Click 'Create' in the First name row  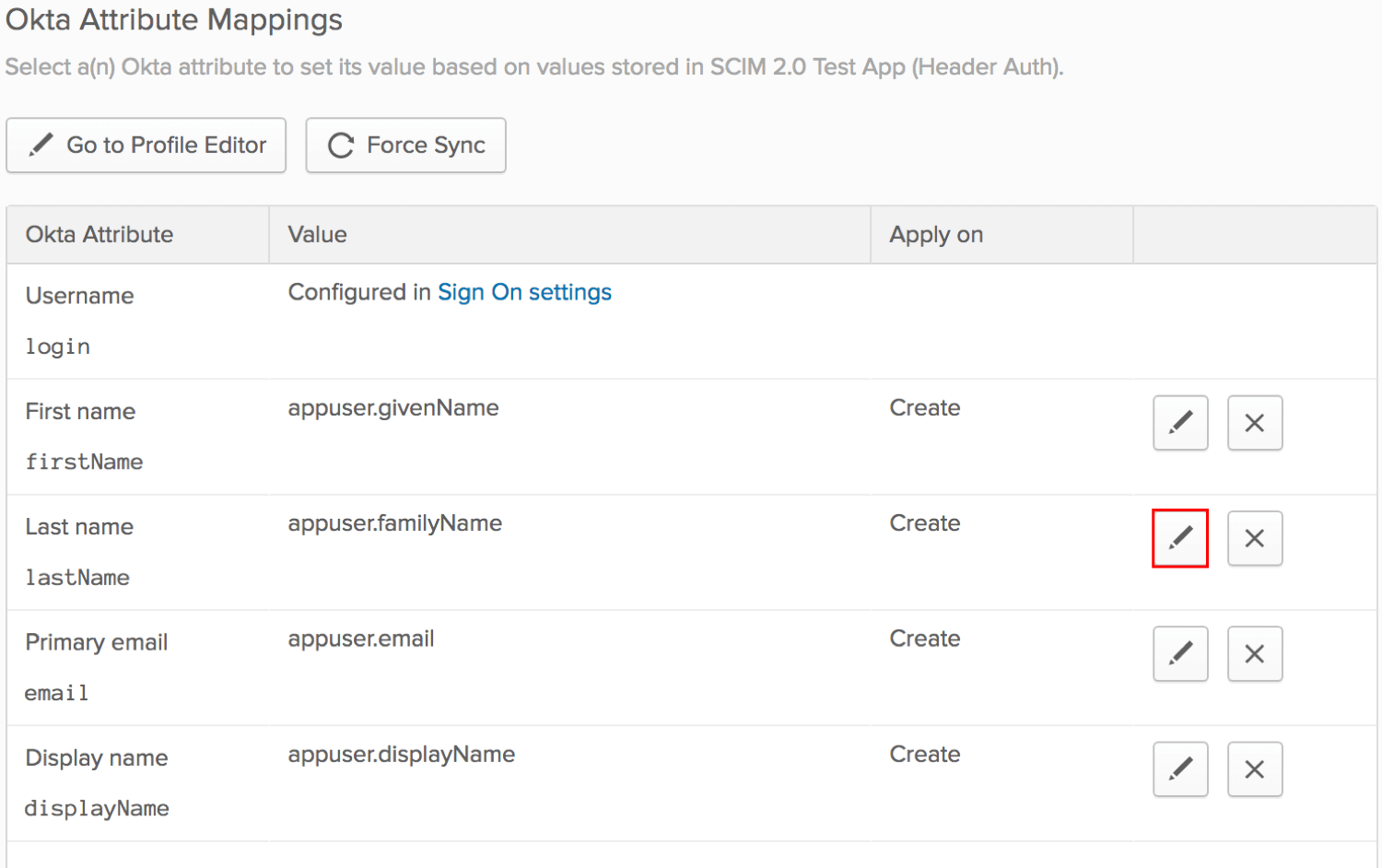point(925,408)
